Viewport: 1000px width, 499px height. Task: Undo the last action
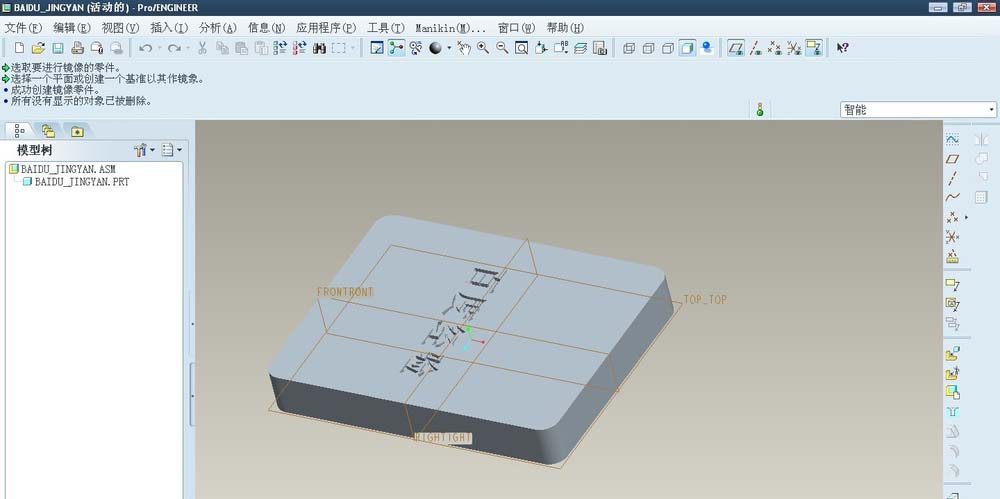145,48
